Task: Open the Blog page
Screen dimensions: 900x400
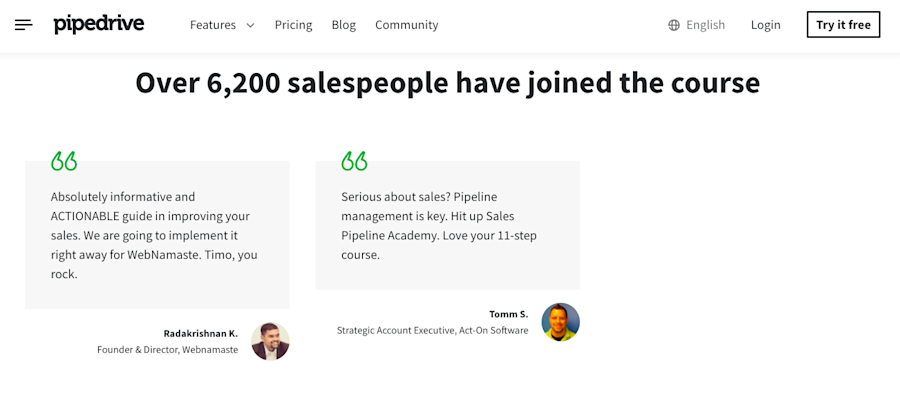Action: (343, 25)
